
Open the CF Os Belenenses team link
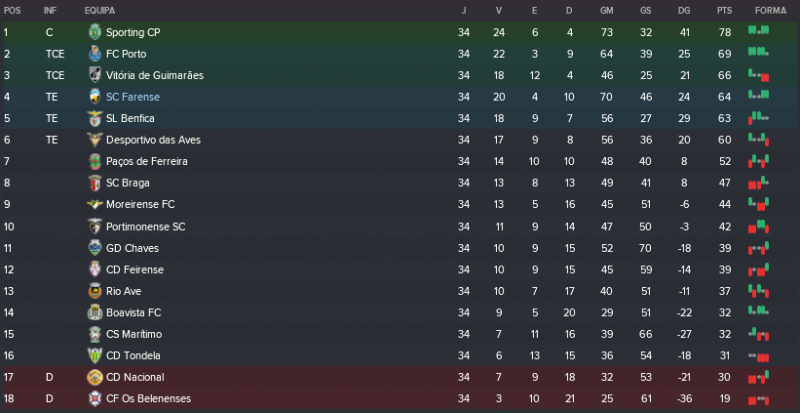click(148, 399)
